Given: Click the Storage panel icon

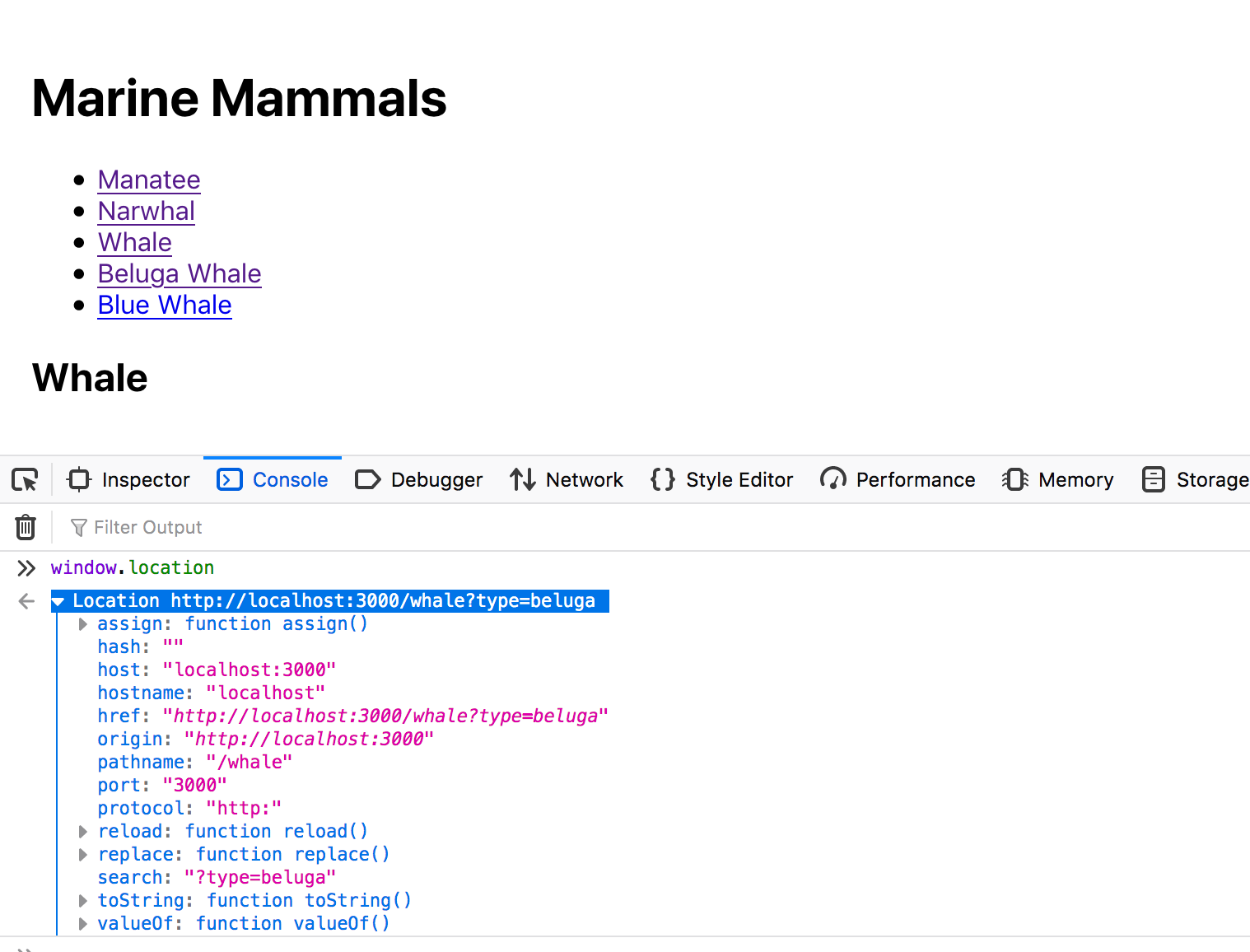Looking at the screenshot, I should click(x=1154, y=479).
